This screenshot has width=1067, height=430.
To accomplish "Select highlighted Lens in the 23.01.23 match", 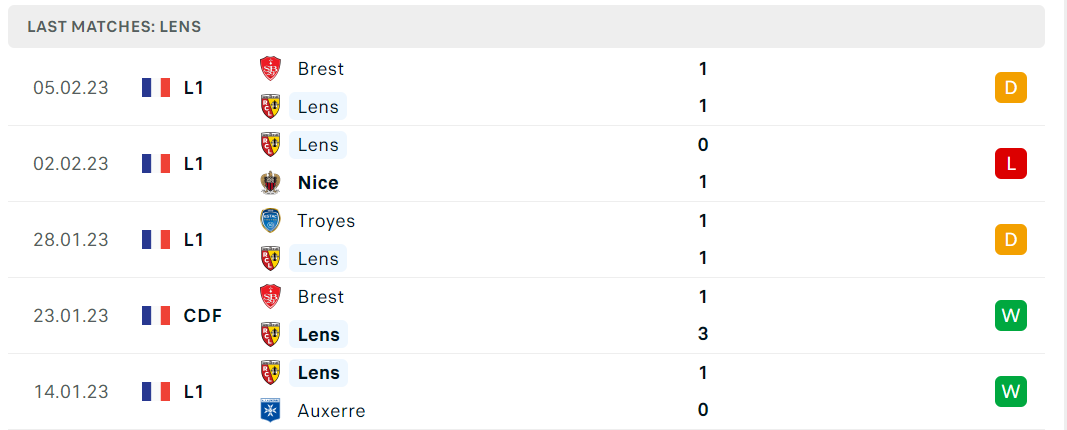I will tap(318, 335).
